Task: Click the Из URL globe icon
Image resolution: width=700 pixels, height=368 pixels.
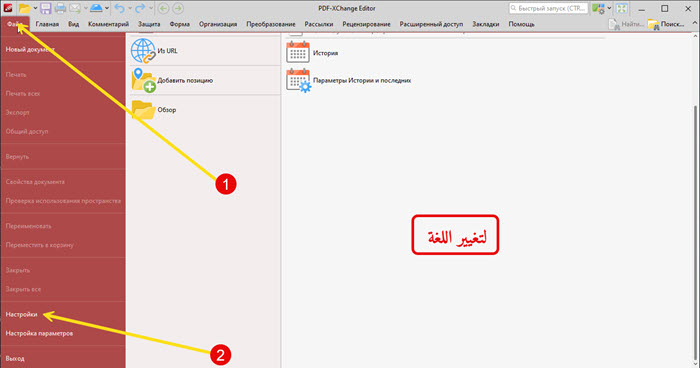Action: pos(143,51)
